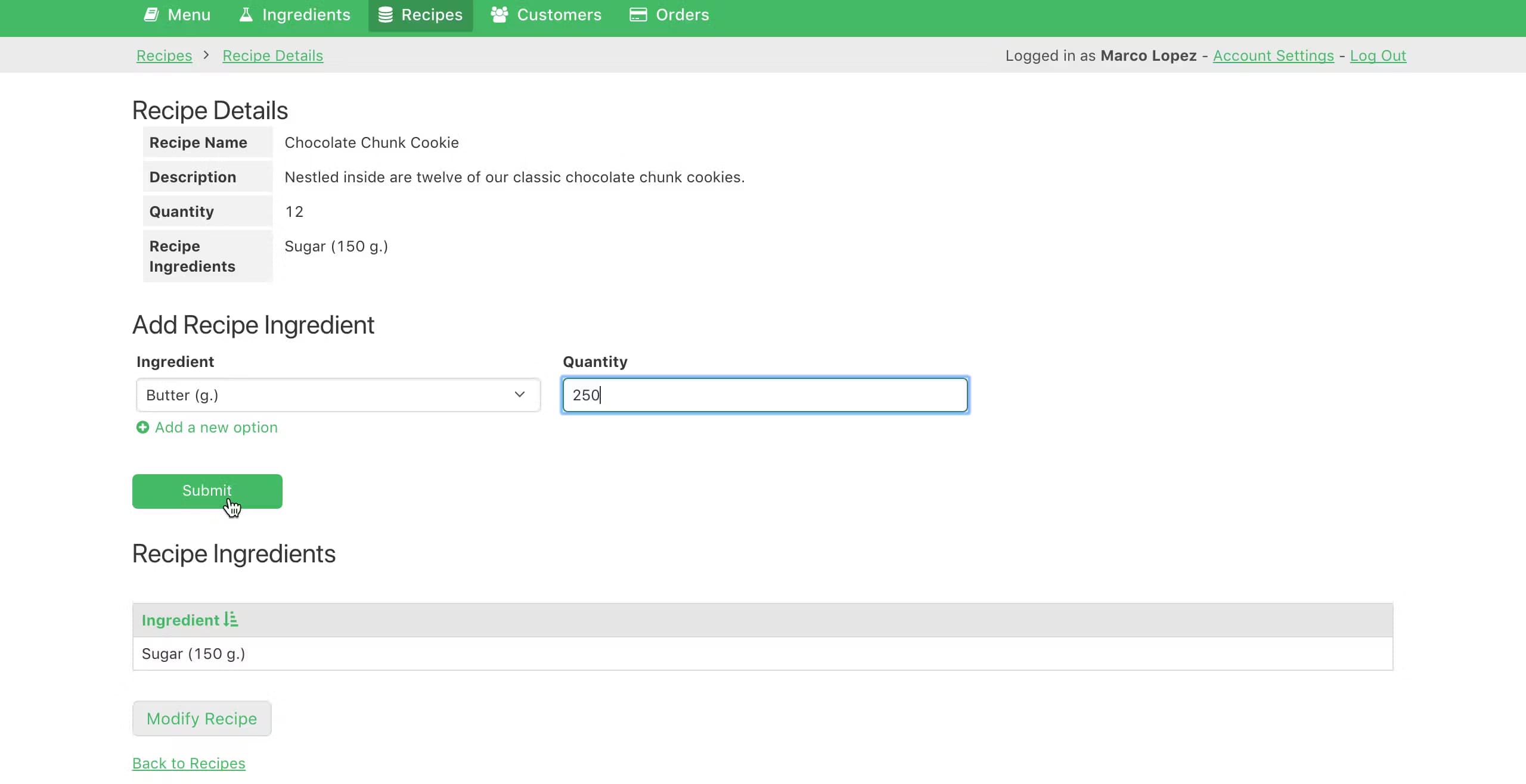Click the Ingredient column sort icon

tap(231, 620)
